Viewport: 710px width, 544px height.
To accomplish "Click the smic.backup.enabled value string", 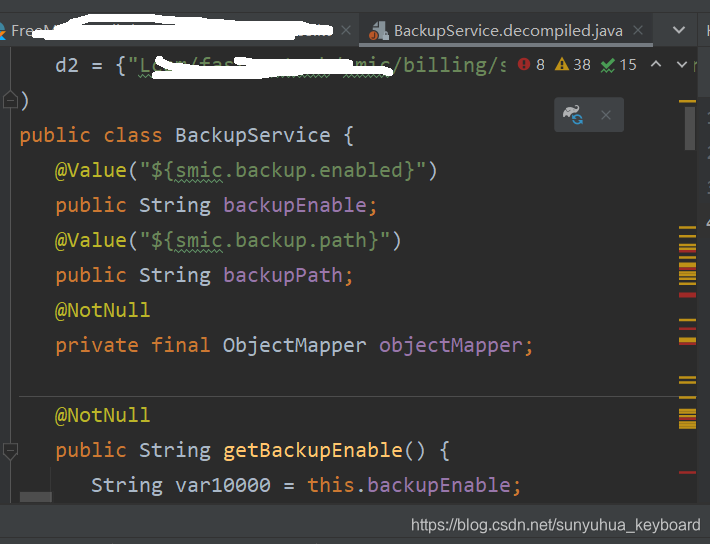I will [x=283, y=170].
